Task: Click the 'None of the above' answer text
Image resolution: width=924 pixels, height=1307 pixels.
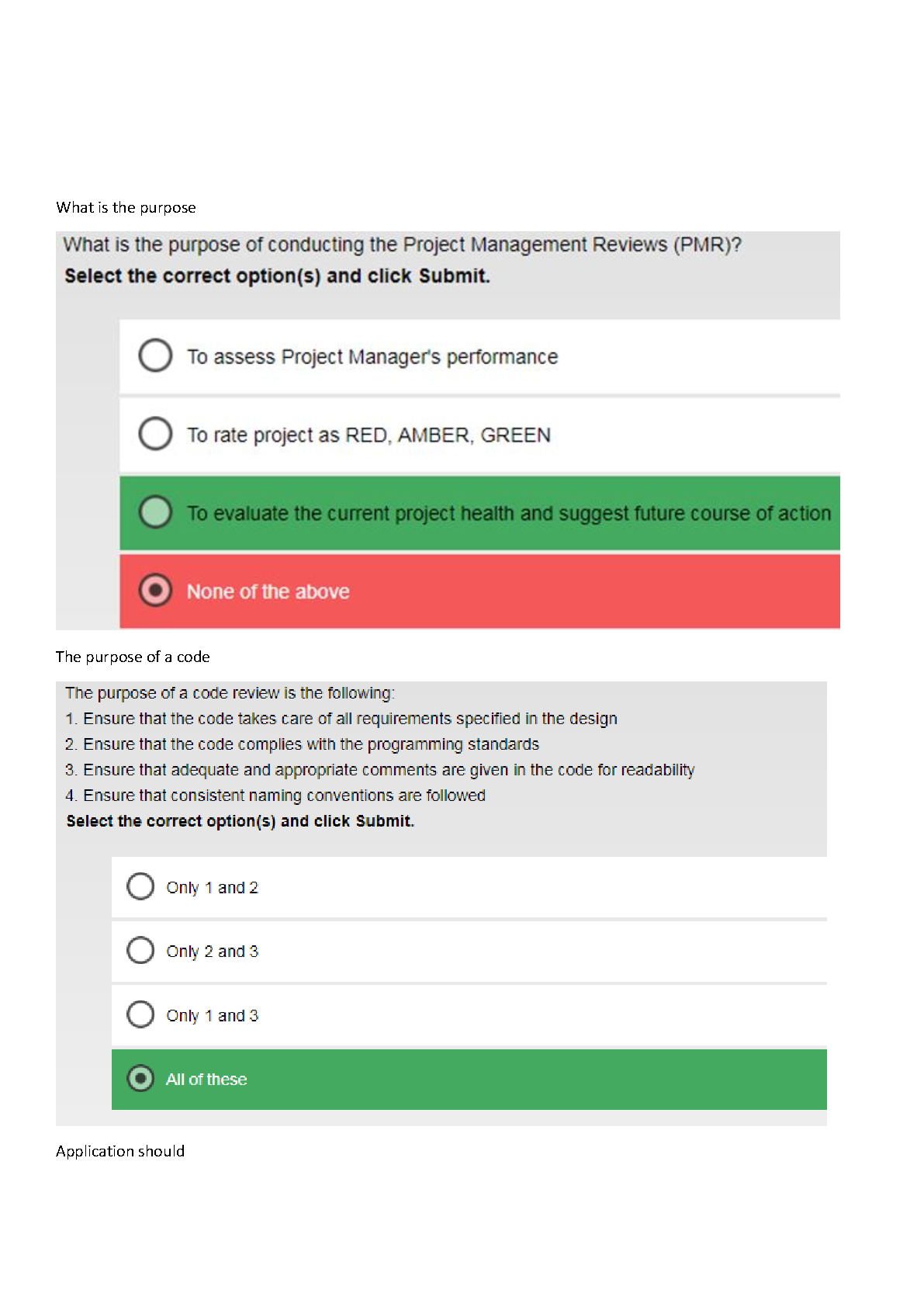Action: click(x=268, y=591)
